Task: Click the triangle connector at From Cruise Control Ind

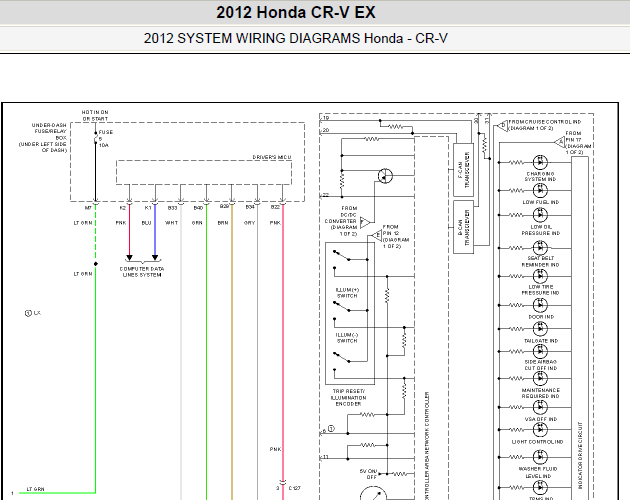Action: point(502,126)
